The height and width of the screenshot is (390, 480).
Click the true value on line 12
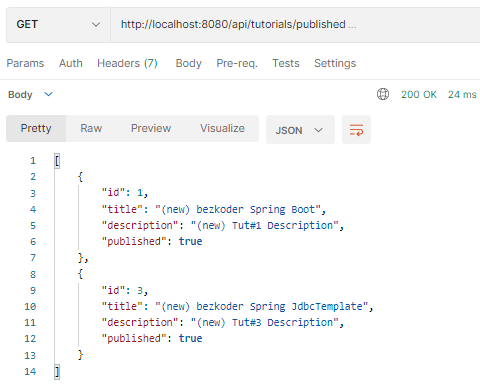(190, 338)
